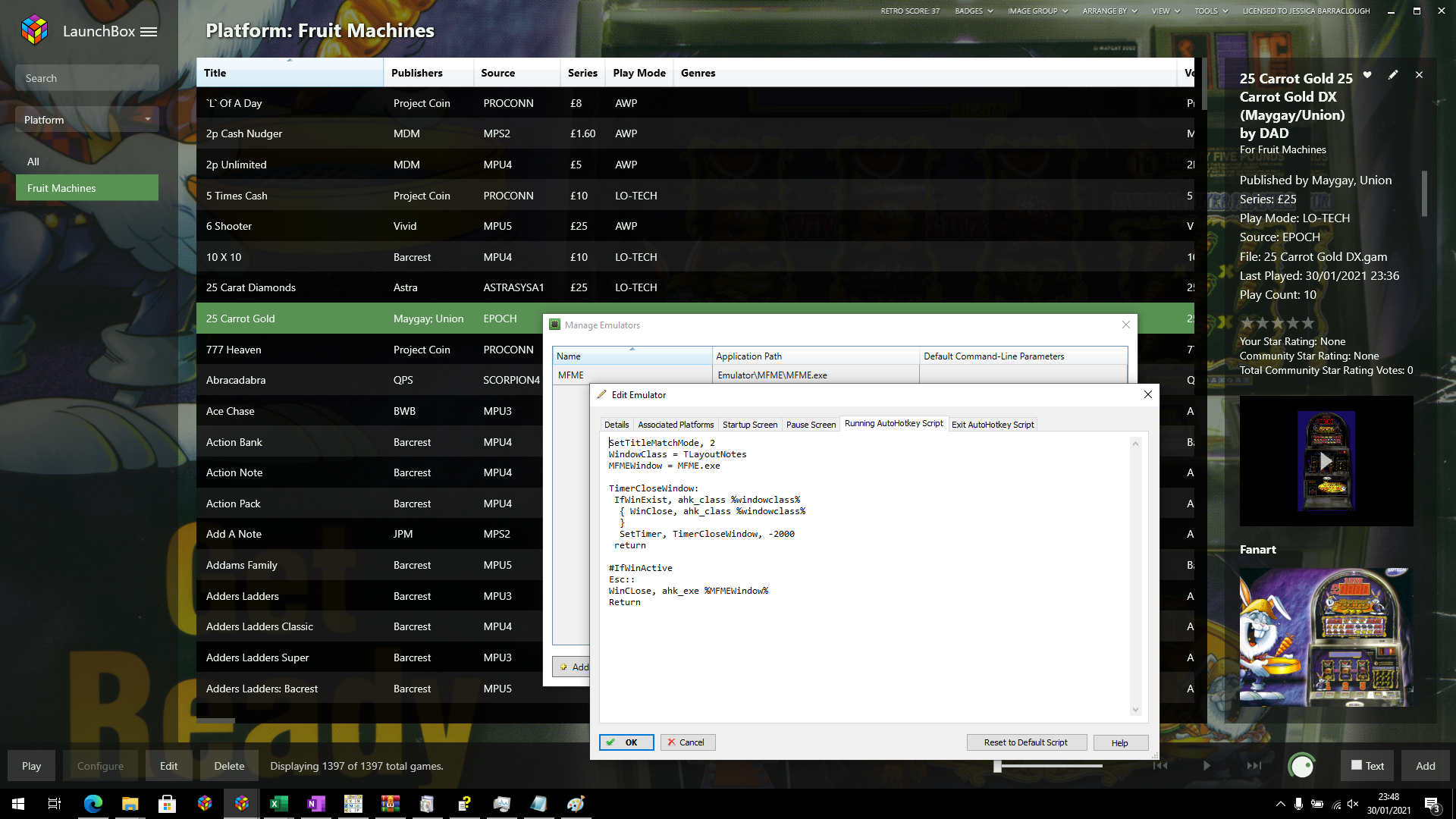This screenshot has width=1456, height=819.
Task: Sort games by Play Mode column header
Action: coord(639,73)
